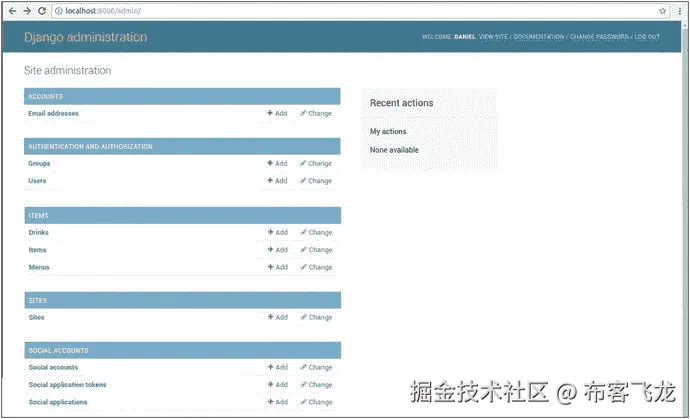
Task: Open the Groups model link
Action: click(39, 164)
